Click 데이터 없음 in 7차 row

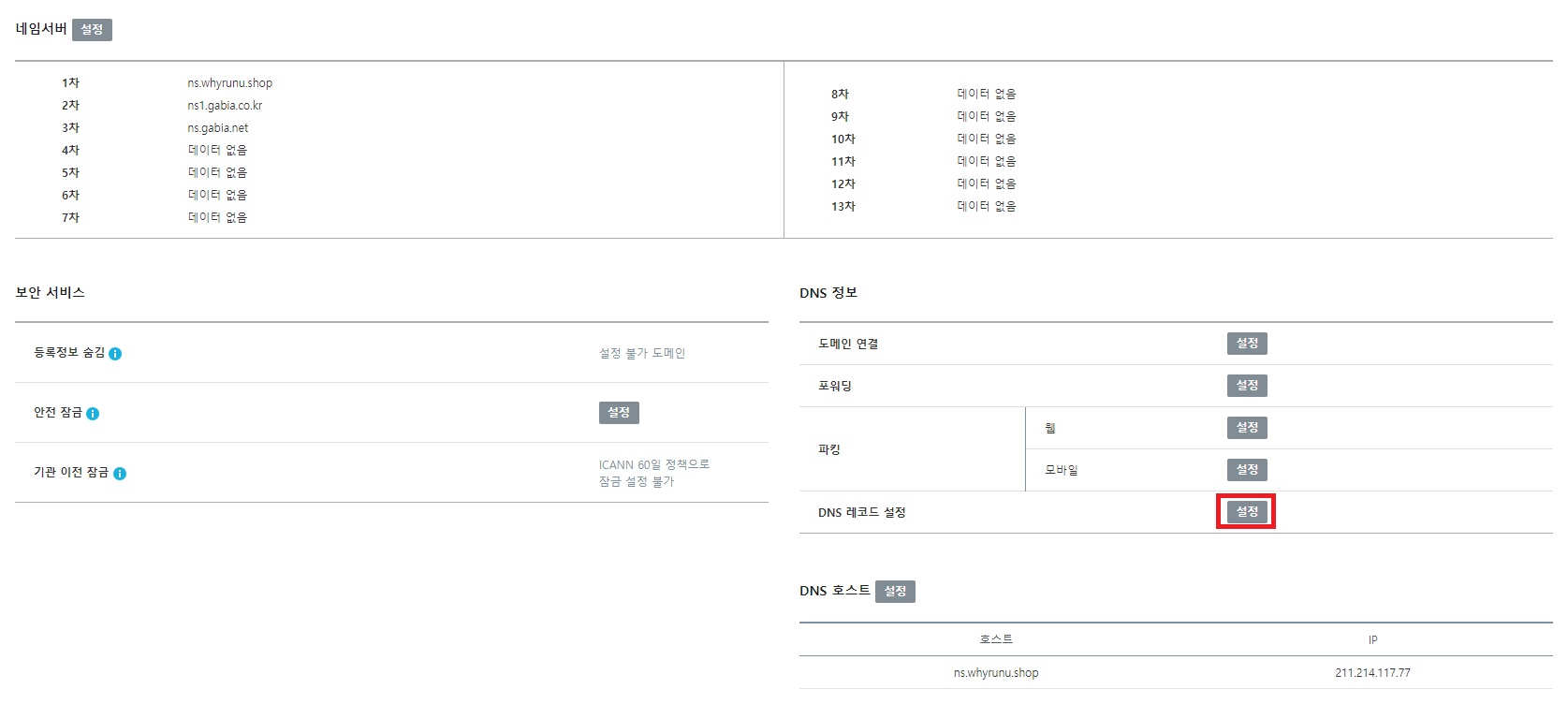(217, 217)
